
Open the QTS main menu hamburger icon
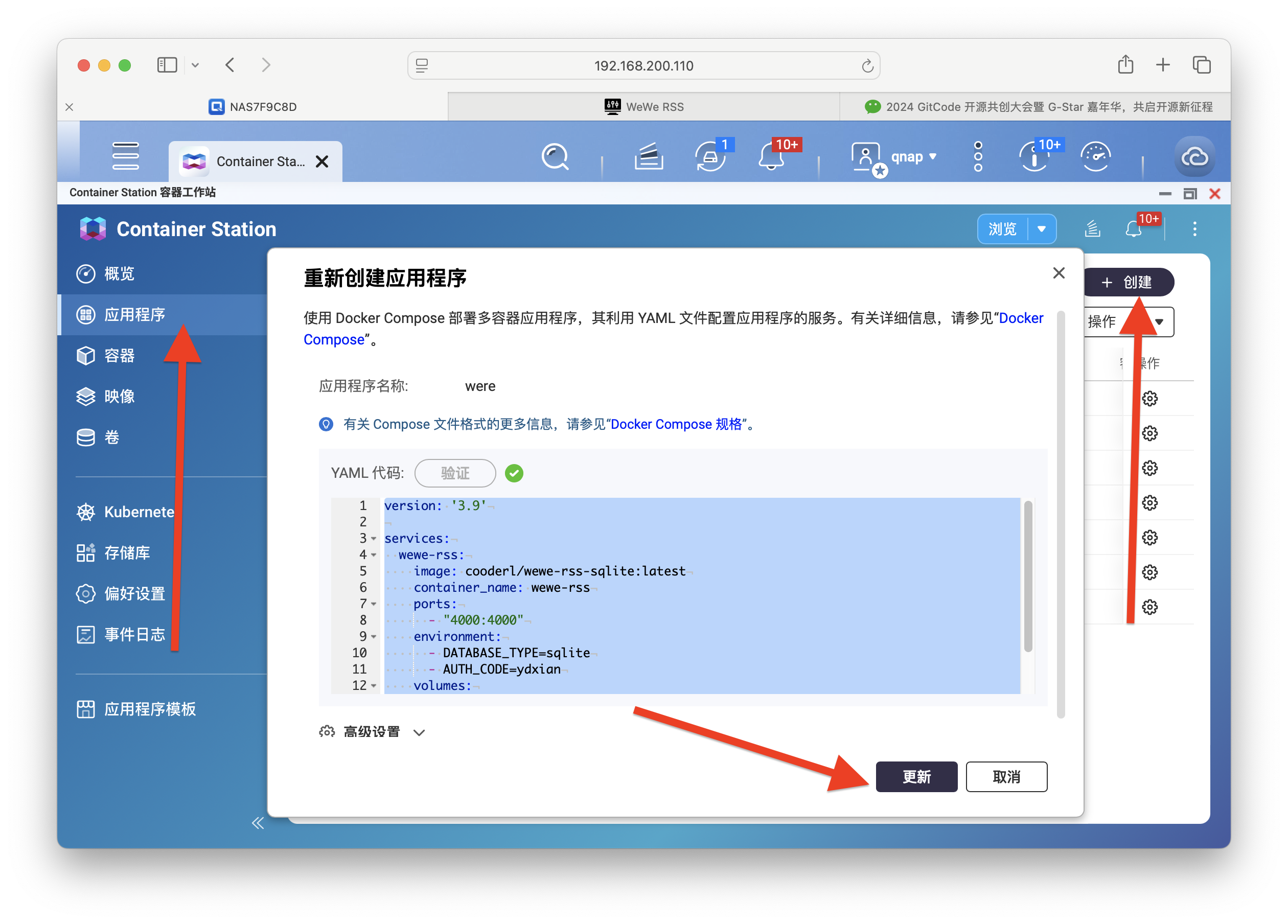point(126,156)
